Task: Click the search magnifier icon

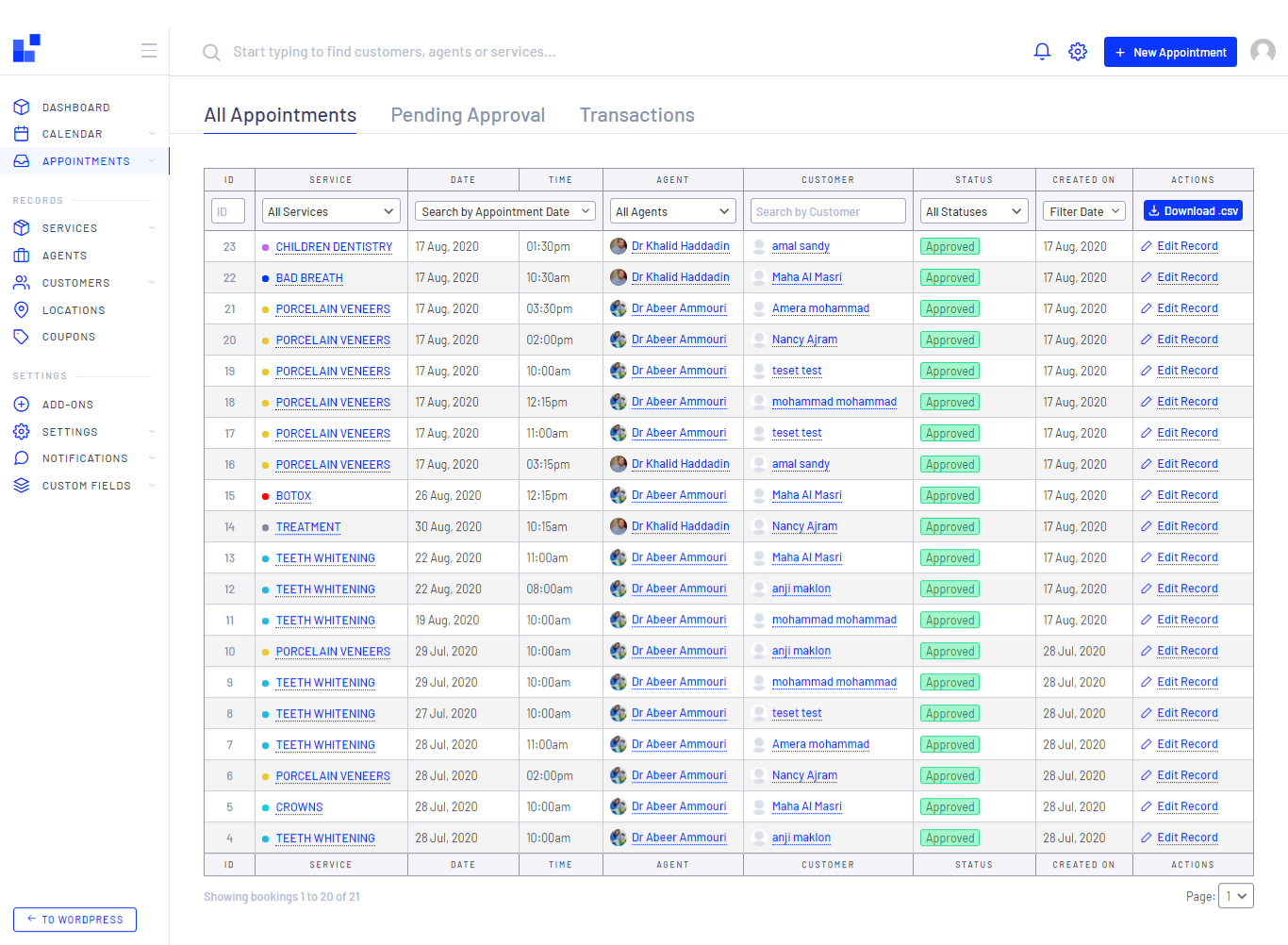Action: (211, 53)
